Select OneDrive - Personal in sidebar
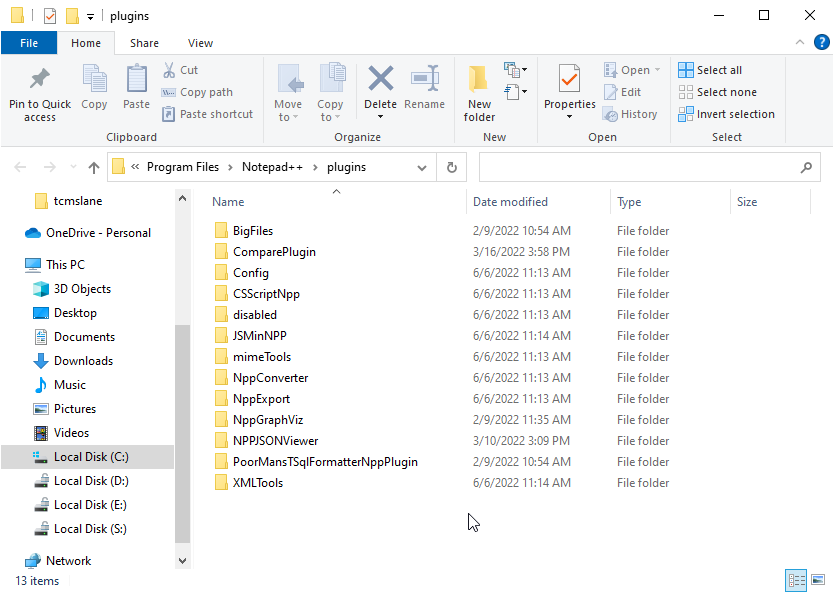The height and width of the screenshot is (593, 834). [x=98, y=233]
